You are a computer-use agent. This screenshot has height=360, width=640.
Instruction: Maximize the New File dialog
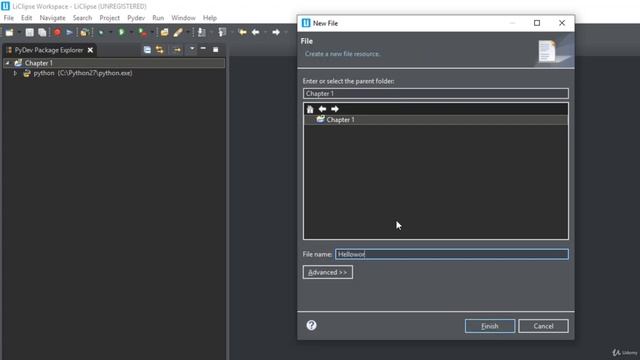[x=537, y=23]
